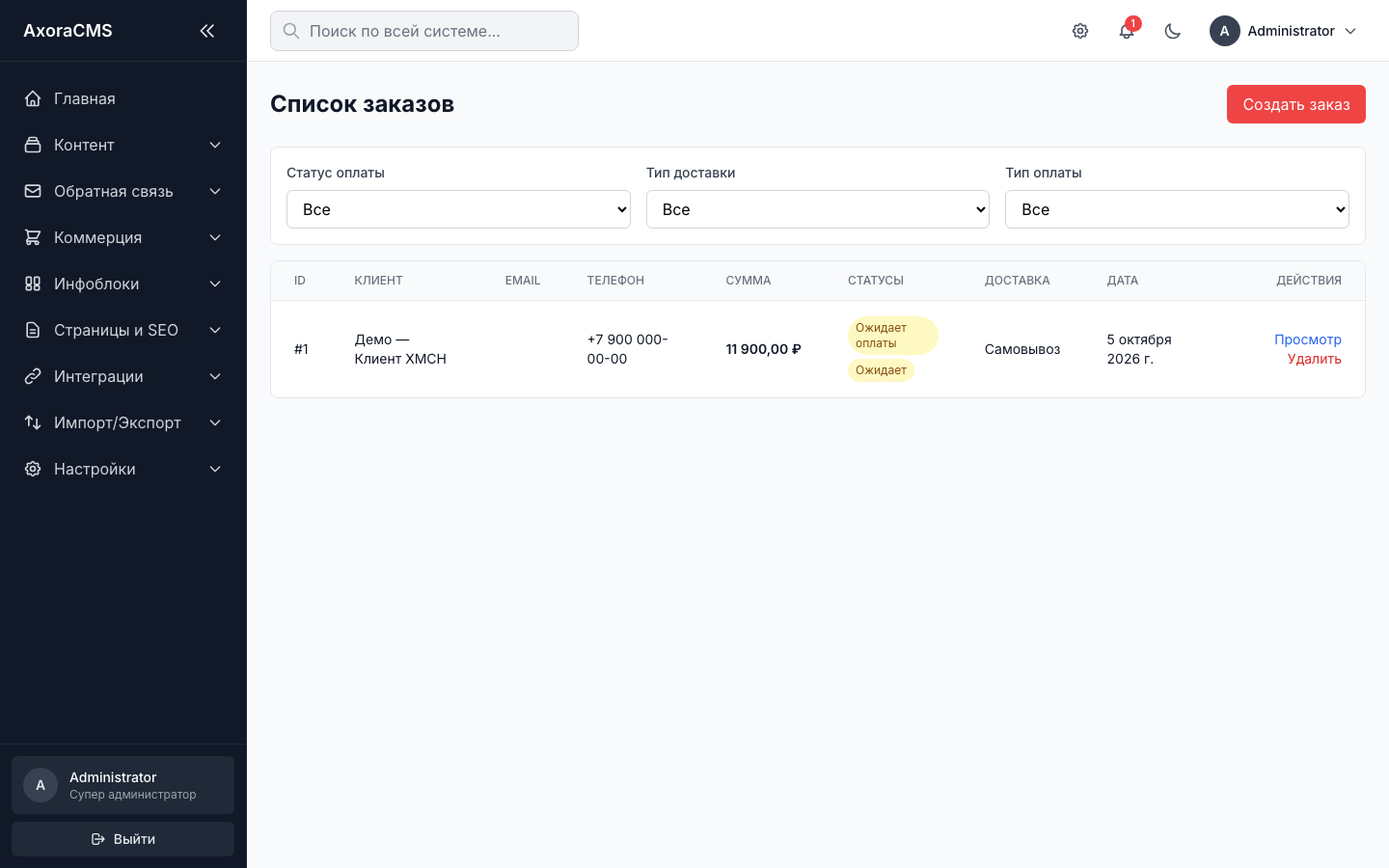Viewport: 1389px width, 868px height.
Task: Open the Тип доставки dropdown
Action: click(x=818, y=209)
